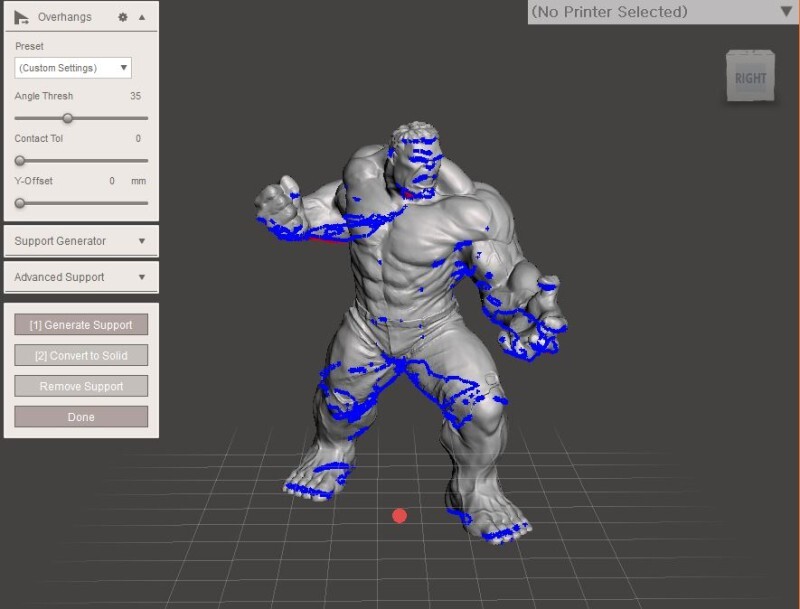Open the Overhangs gear settings
Screen dimensions: 800x609
[123, 17]
